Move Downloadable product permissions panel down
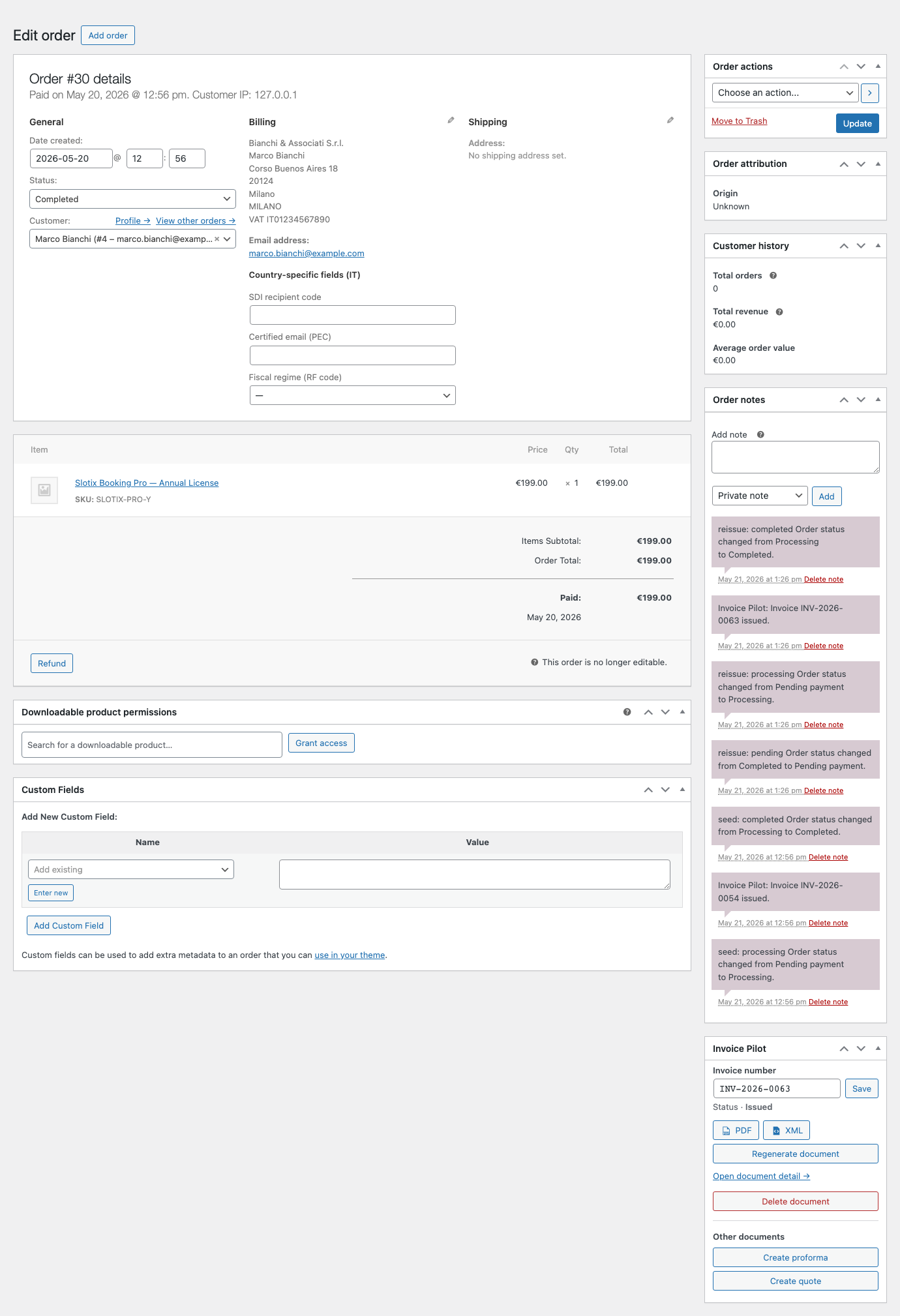The image size is (900, 1316). point(665,712)
